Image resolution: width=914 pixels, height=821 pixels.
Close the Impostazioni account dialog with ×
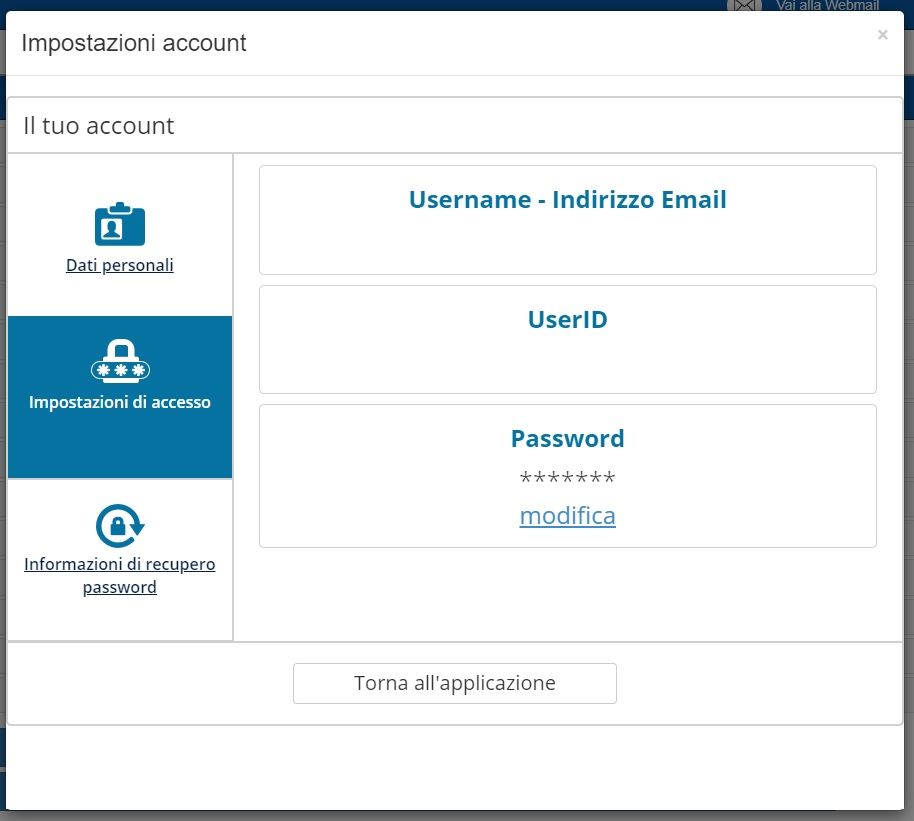coord(882,35)
